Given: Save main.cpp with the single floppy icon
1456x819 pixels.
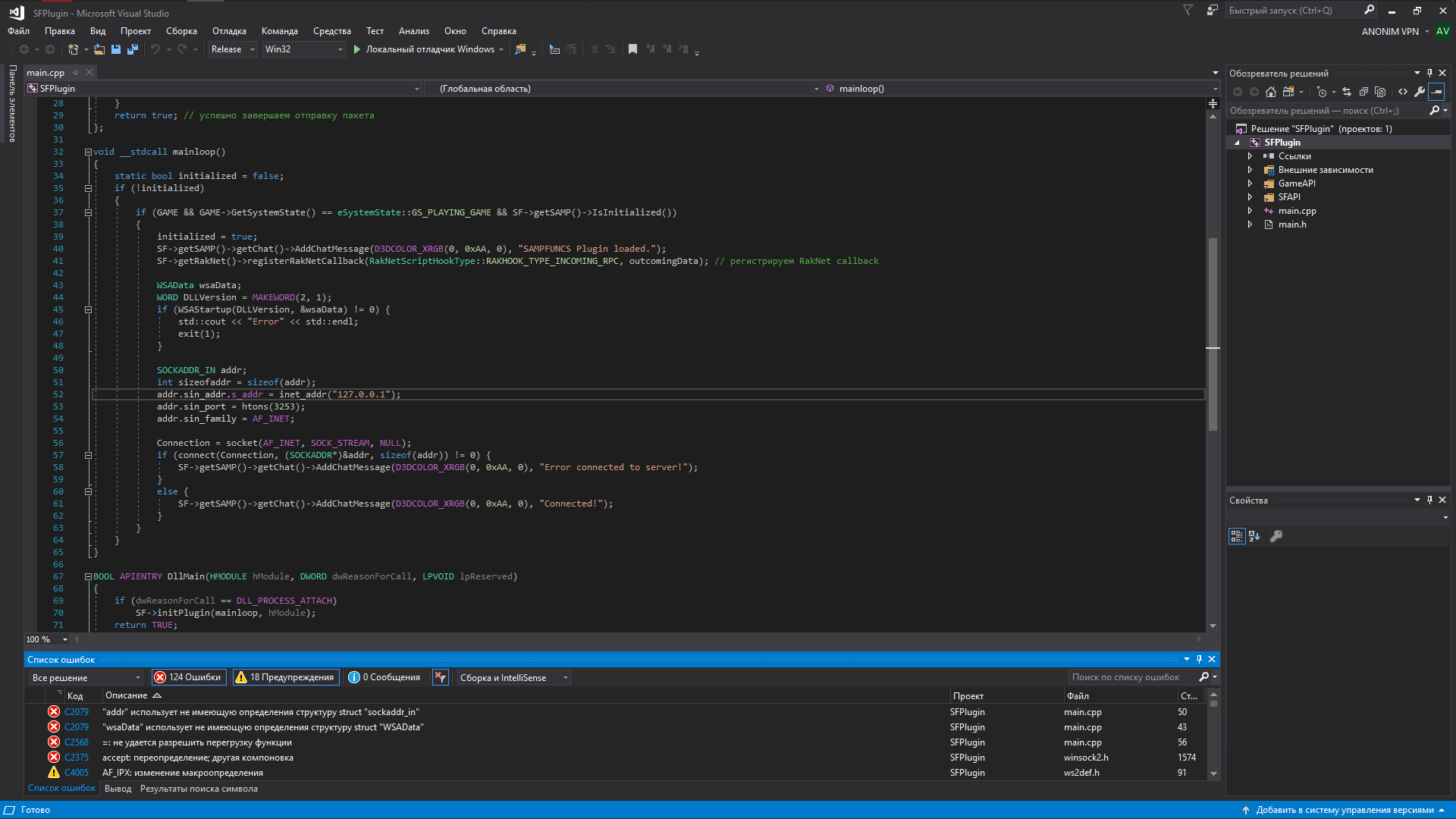Looking at the screenshot, I should tap(116, 49).
